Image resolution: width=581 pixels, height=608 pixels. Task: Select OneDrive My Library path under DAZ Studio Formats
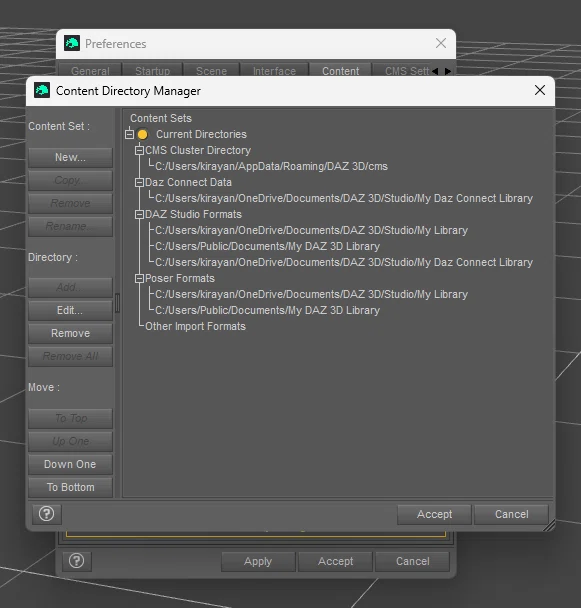(311, 230)
